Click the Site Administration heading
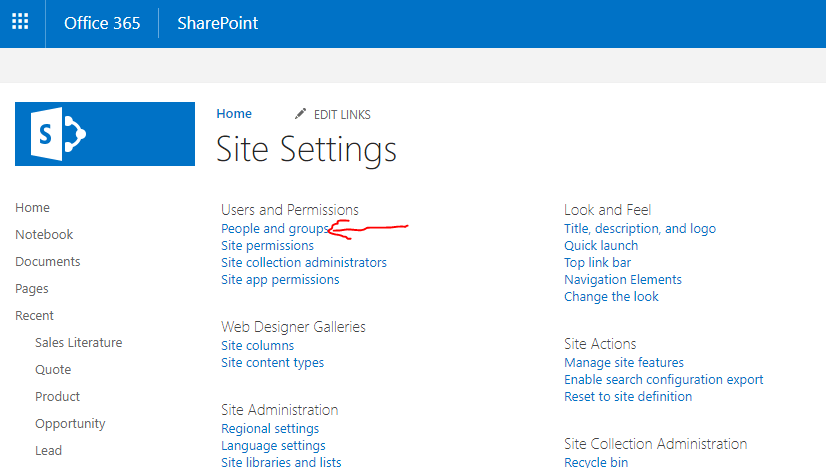This screenshot has width=826, height=468. pos(280,410)
